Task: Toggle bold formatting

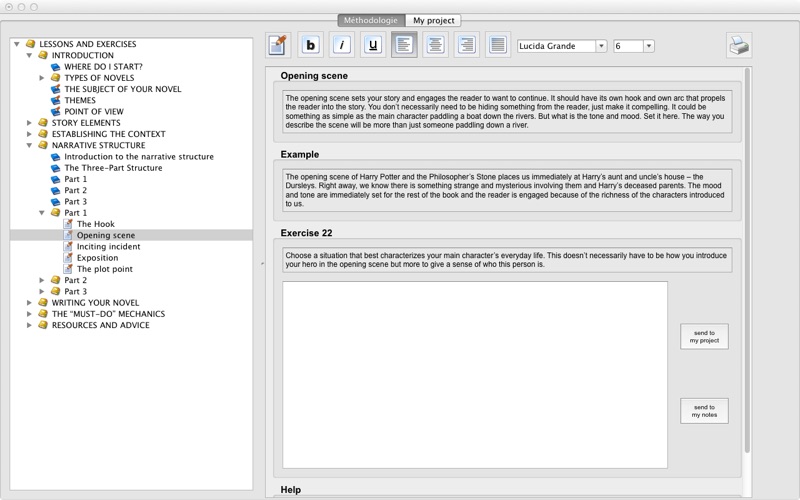Action: click(x=310, y=45)
